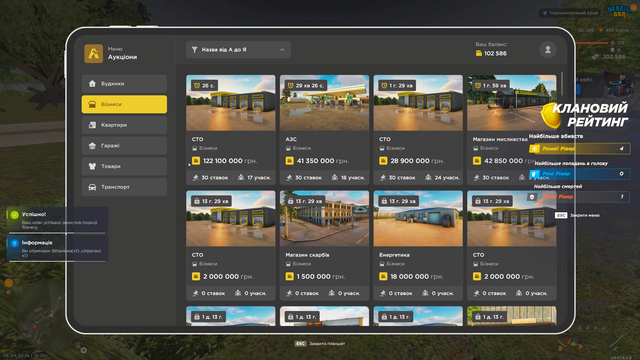The height and width of the screenshot is (360, 640).
Task: Click the Інформація notification
Action: [57, 248]
